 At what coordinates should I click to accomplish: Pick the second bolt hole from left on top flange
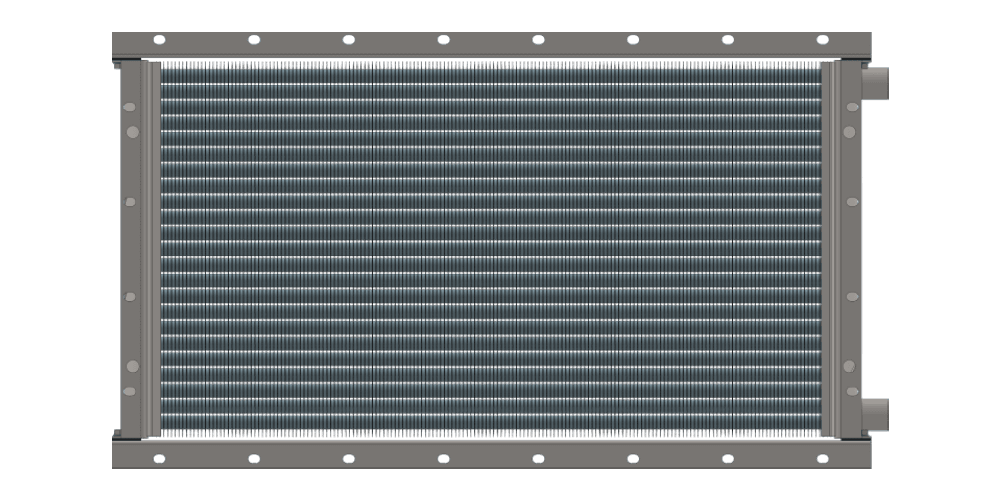click(x=254, y=40)
